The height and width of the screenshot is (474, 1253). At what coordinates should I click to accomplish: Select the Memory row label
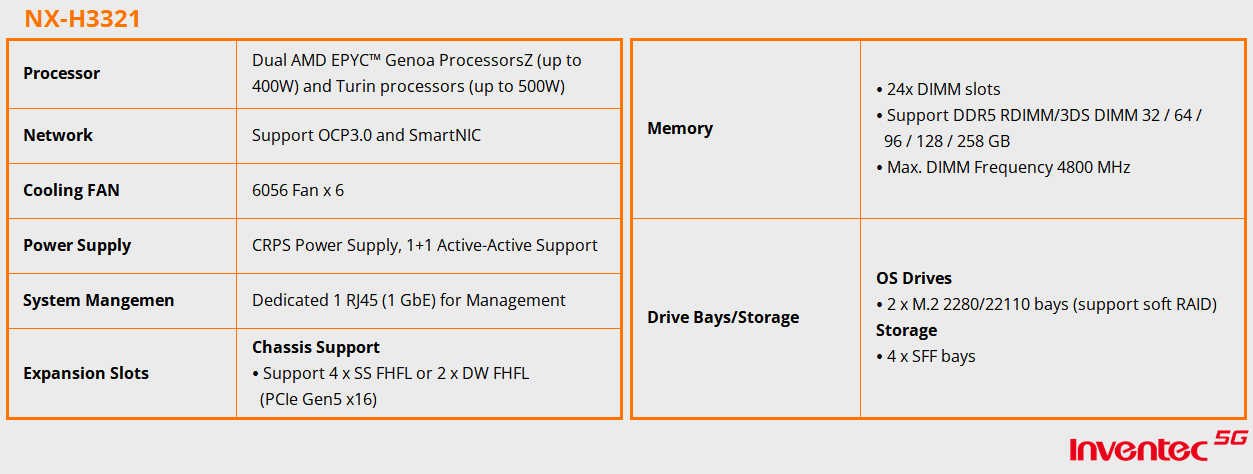(x=680, y=128)
